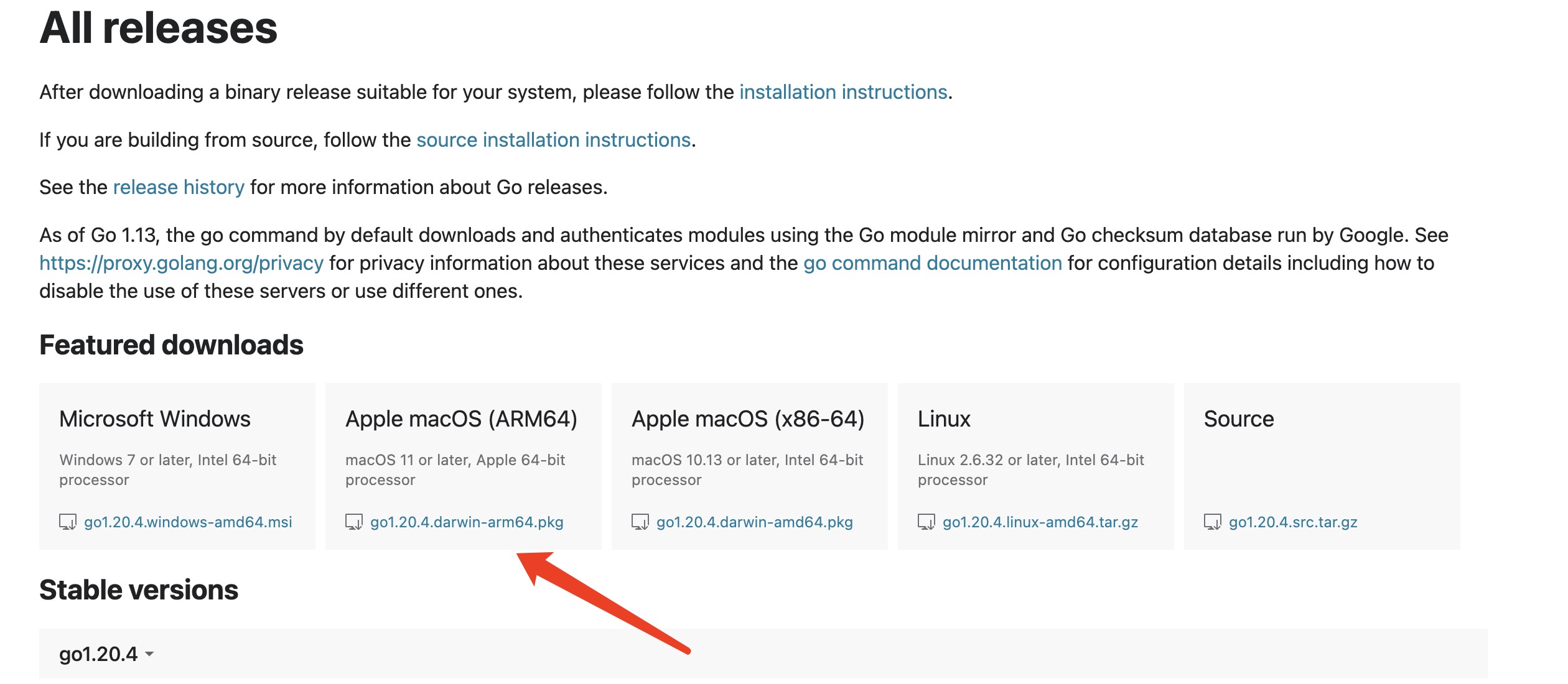Viewport: 1568px width, 684px height.
Task: Download go1.20.4.src.tar.gz source archive
Action: click(x=1293, y=522)
